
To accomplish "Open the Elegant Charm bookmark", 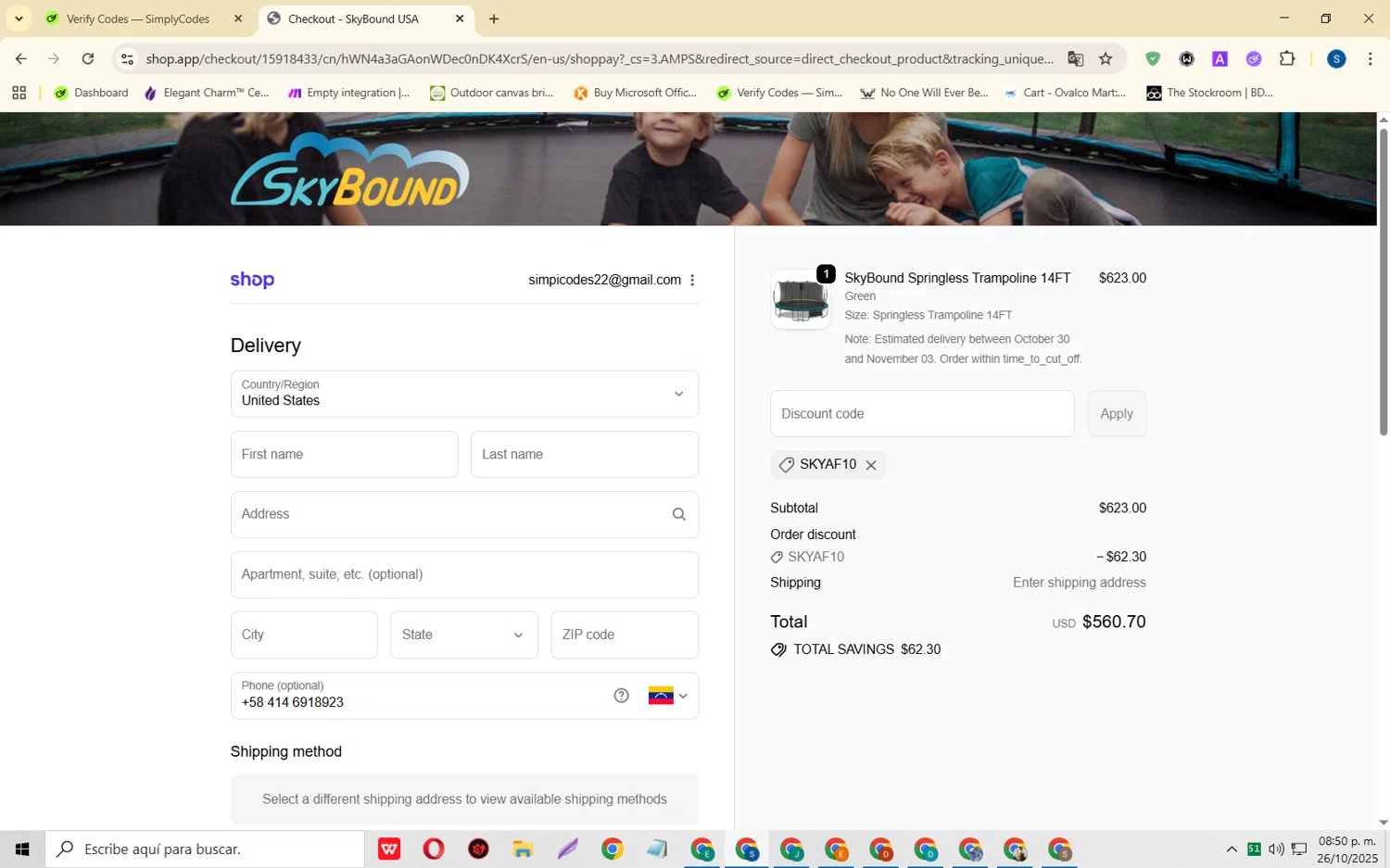I will click(207, 93).
